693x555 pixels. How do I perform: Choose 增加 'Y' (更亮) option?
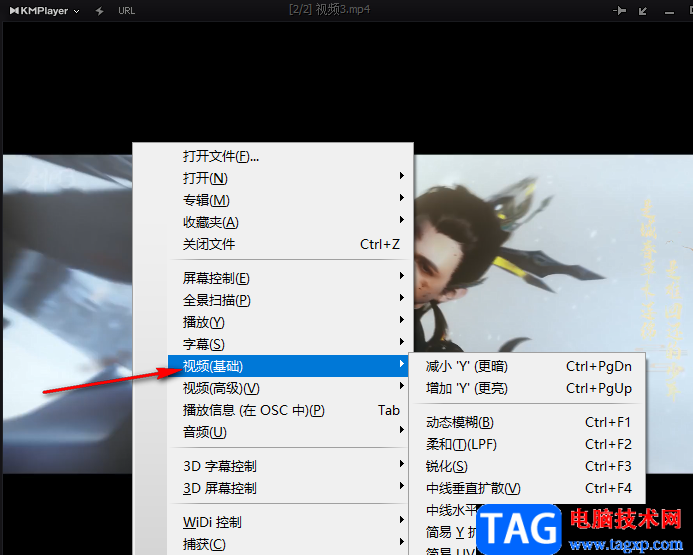pyautogui.click(x=528, y=389)
